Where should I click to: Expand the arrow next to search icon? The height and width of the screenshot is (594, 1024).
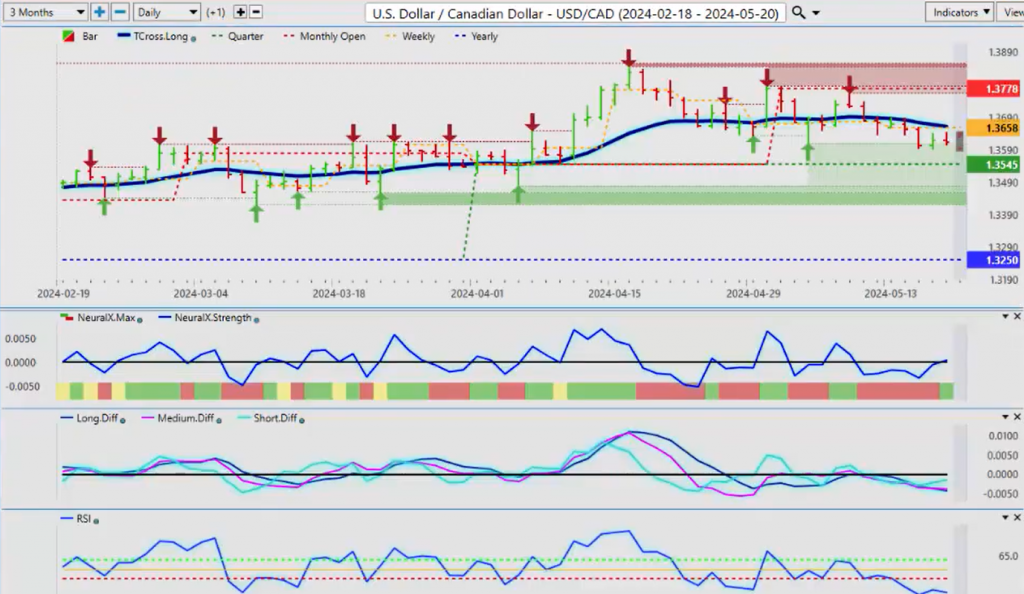click(x=817, y=13)
